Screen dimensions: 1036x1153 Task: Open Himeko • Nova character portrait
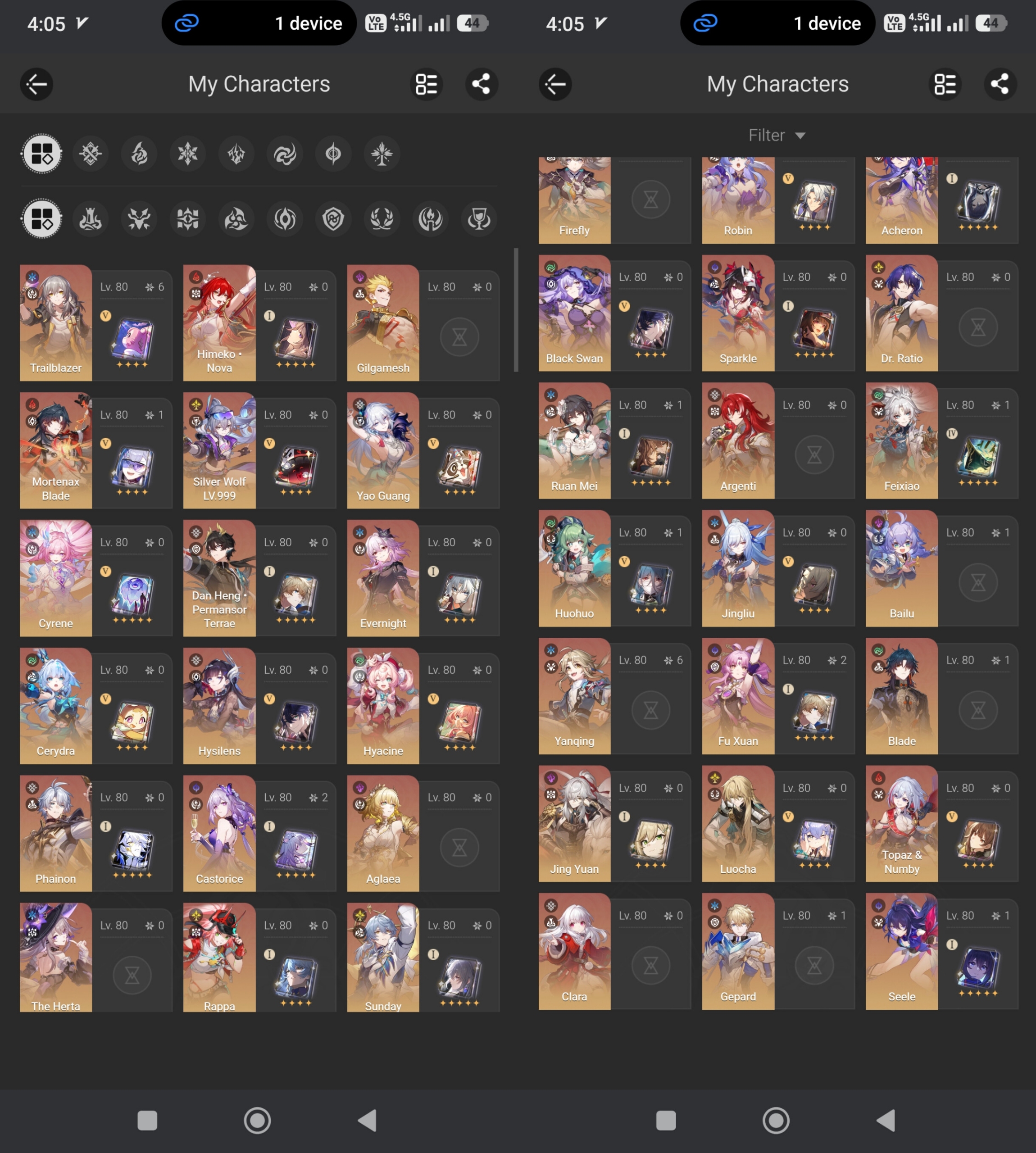coord(219,322)
